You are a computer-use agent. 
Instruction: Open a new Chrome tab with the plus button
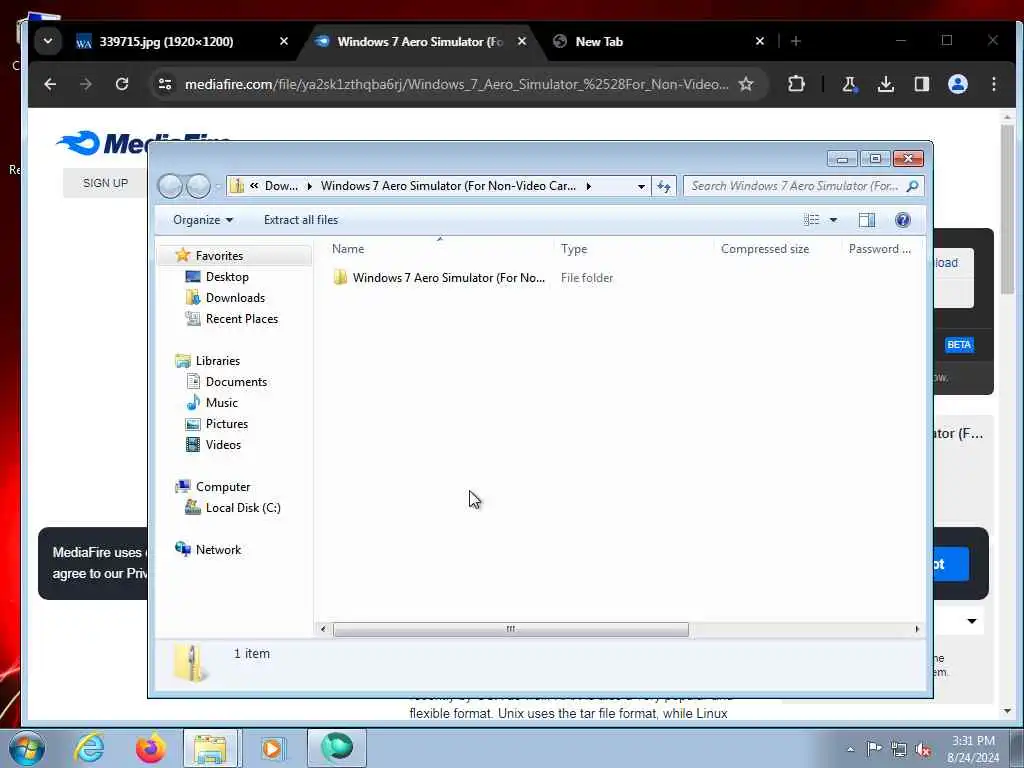pos(795,41)
